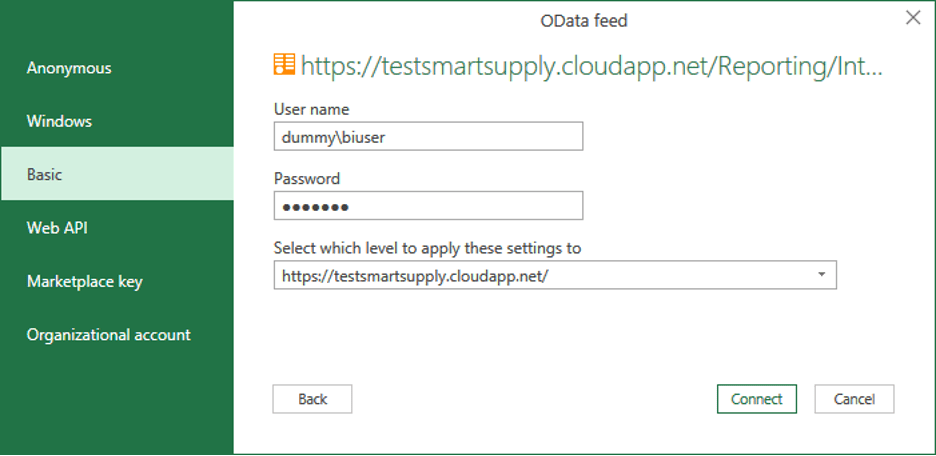The width and height of the screenshot is (936, 456).
Task: Close the OData feed dialog
Action: click(x=912, y=18)
